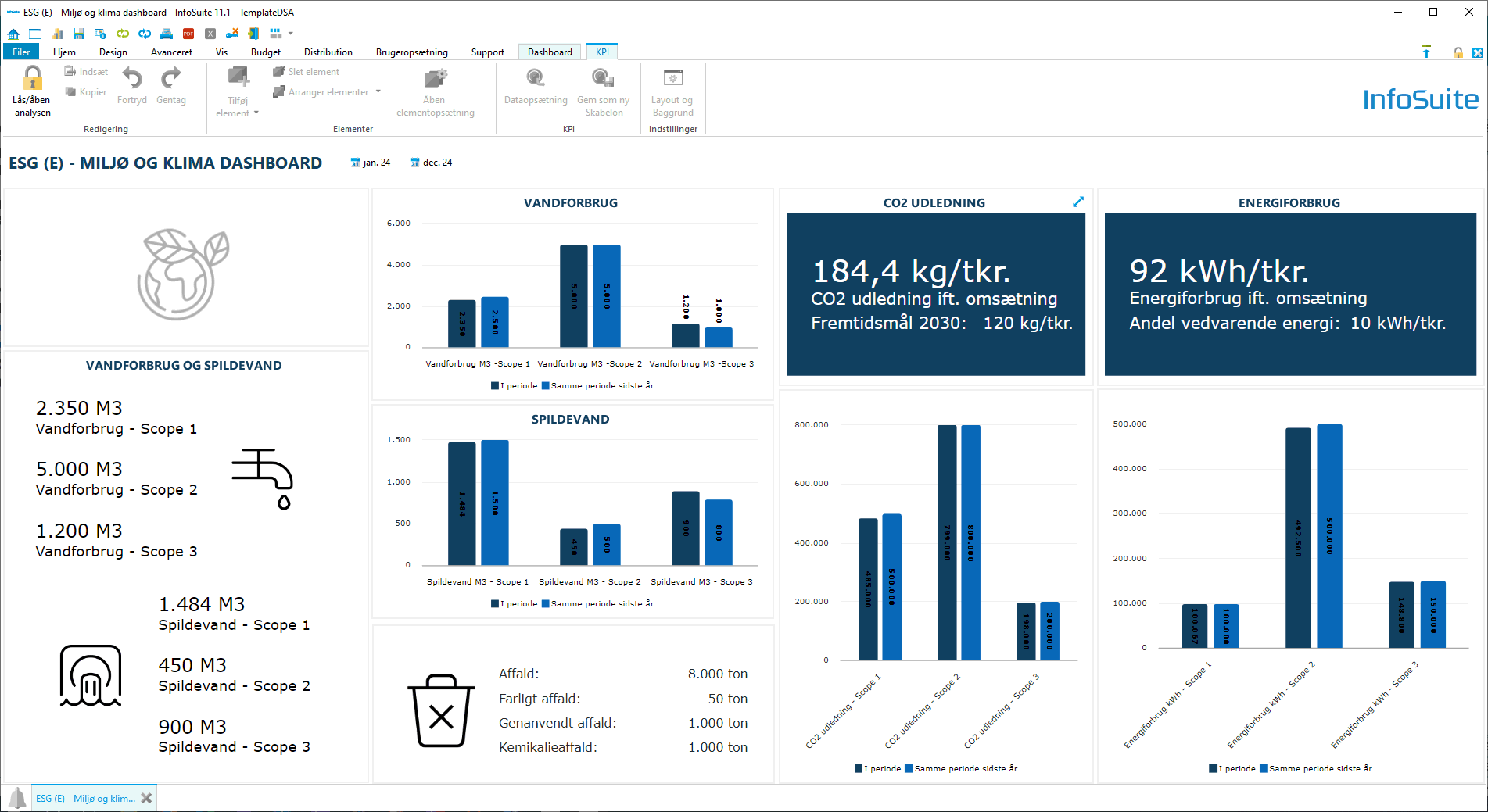This screenshot has width=1488, height=812.
Task: Switch to the Budget ribbon tab
Action: point(266,52)
